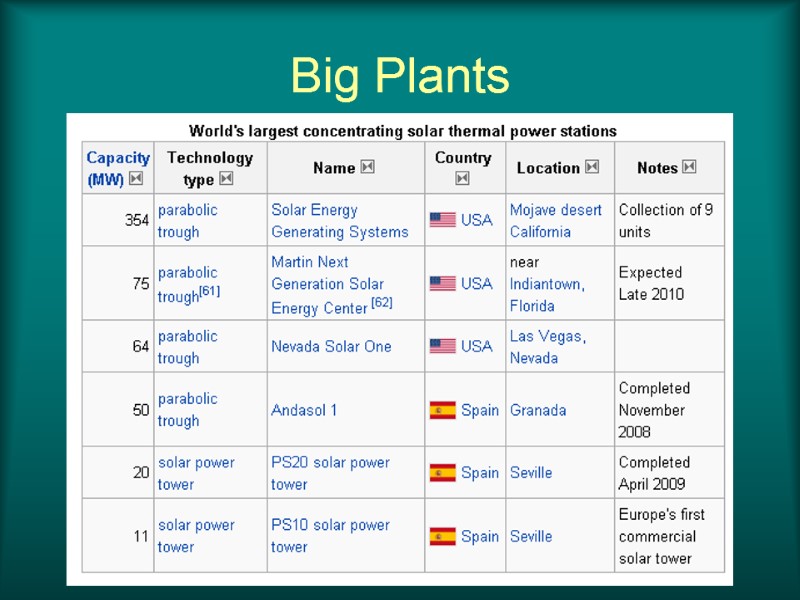Open the Spain link in Andasol 1 row

480,410
